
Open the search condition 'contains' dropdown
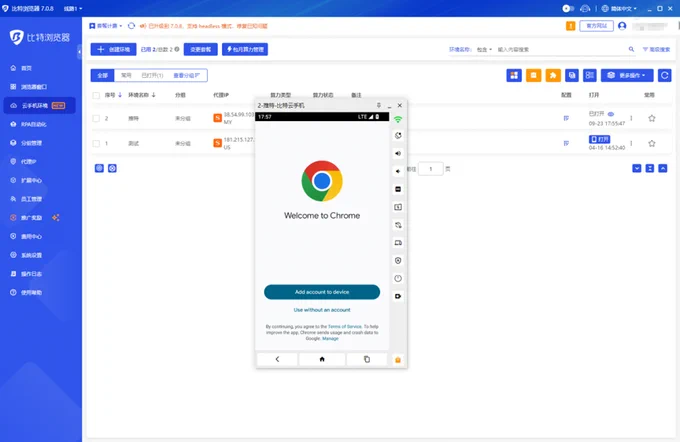pyautogui.click(x=484, y=49)
